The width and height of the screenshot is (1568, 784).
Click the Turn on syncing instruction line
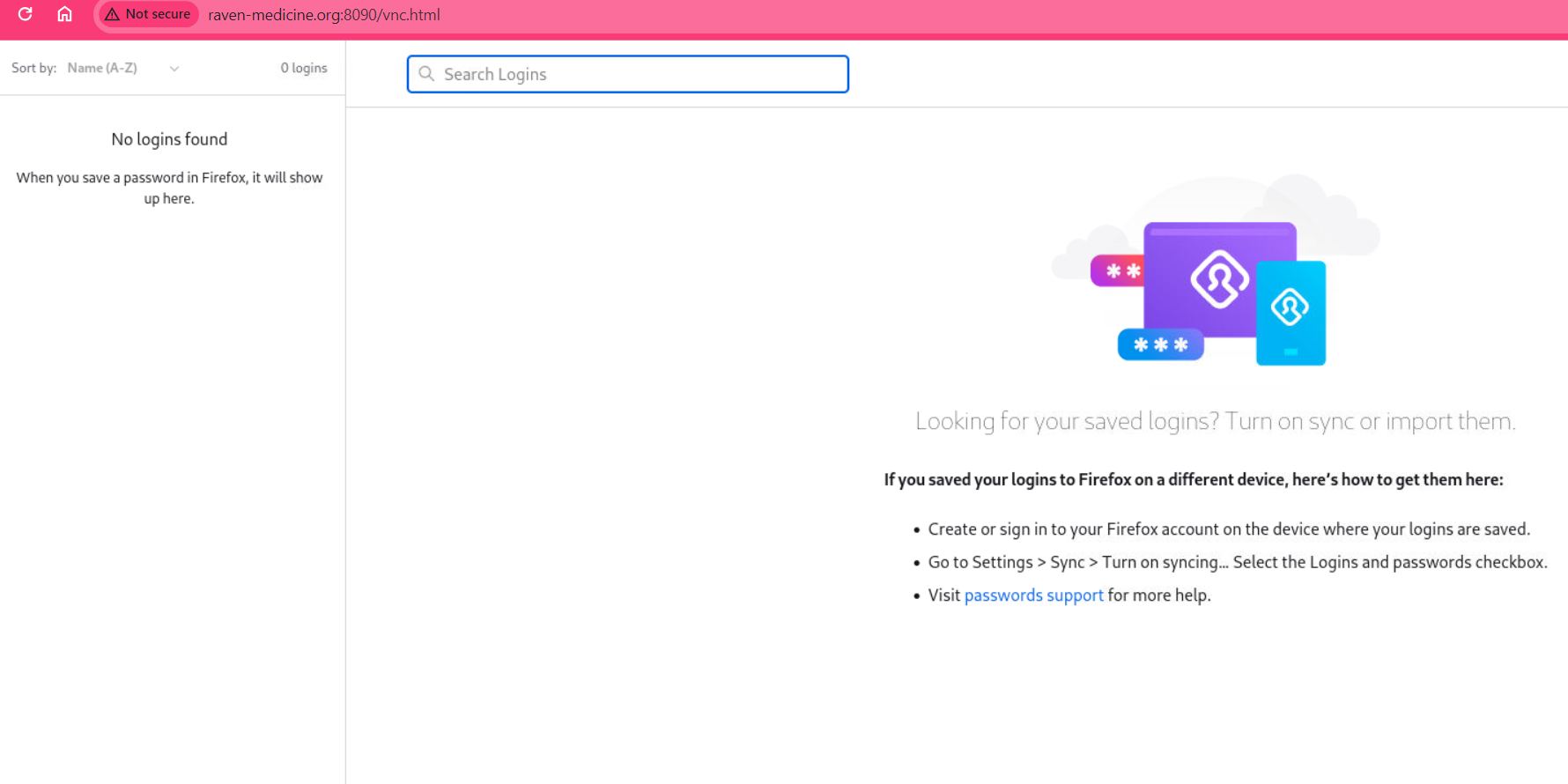point(1237,562)
